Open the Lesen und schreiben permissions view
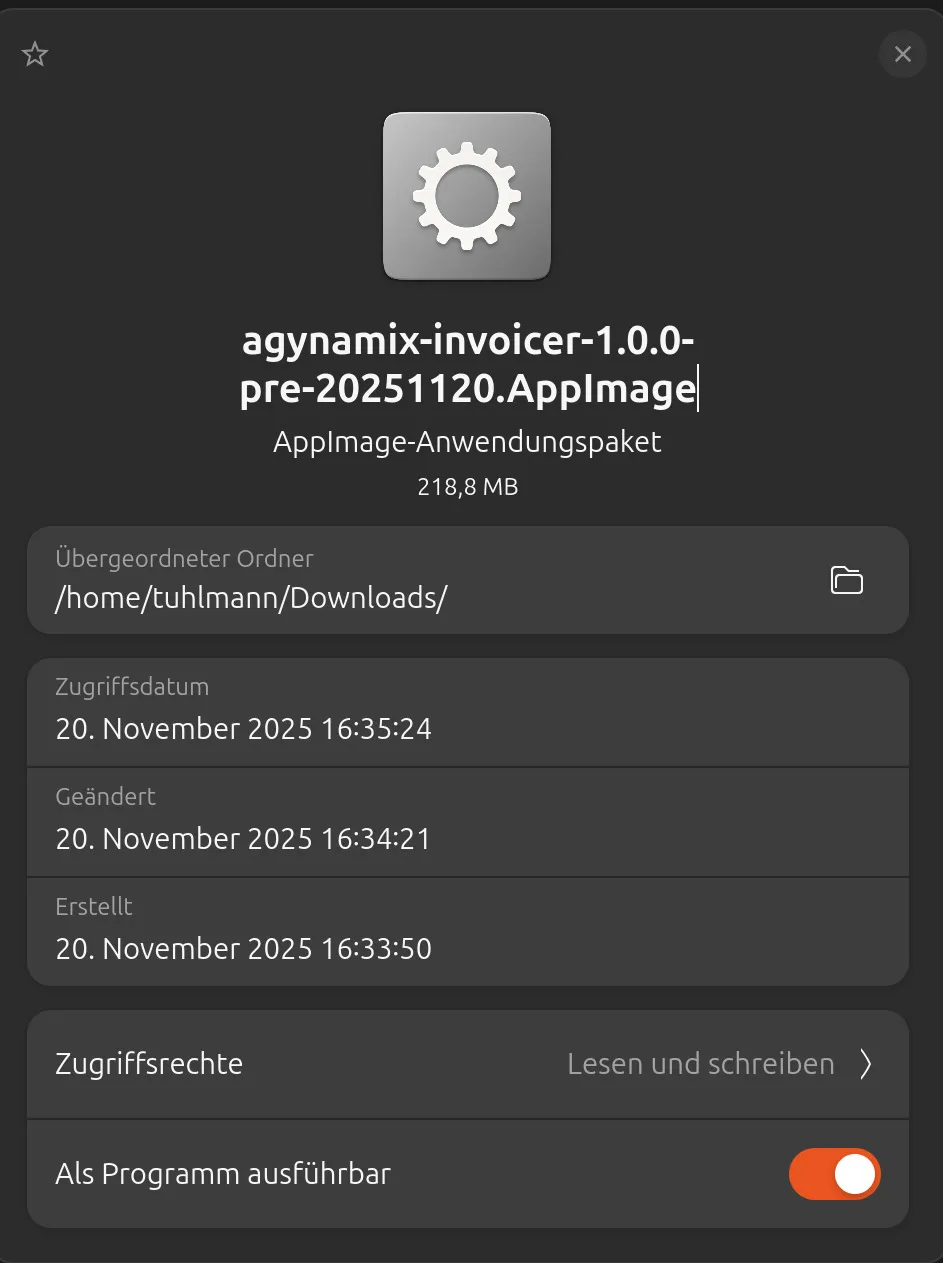 [x=700, y=1064]
